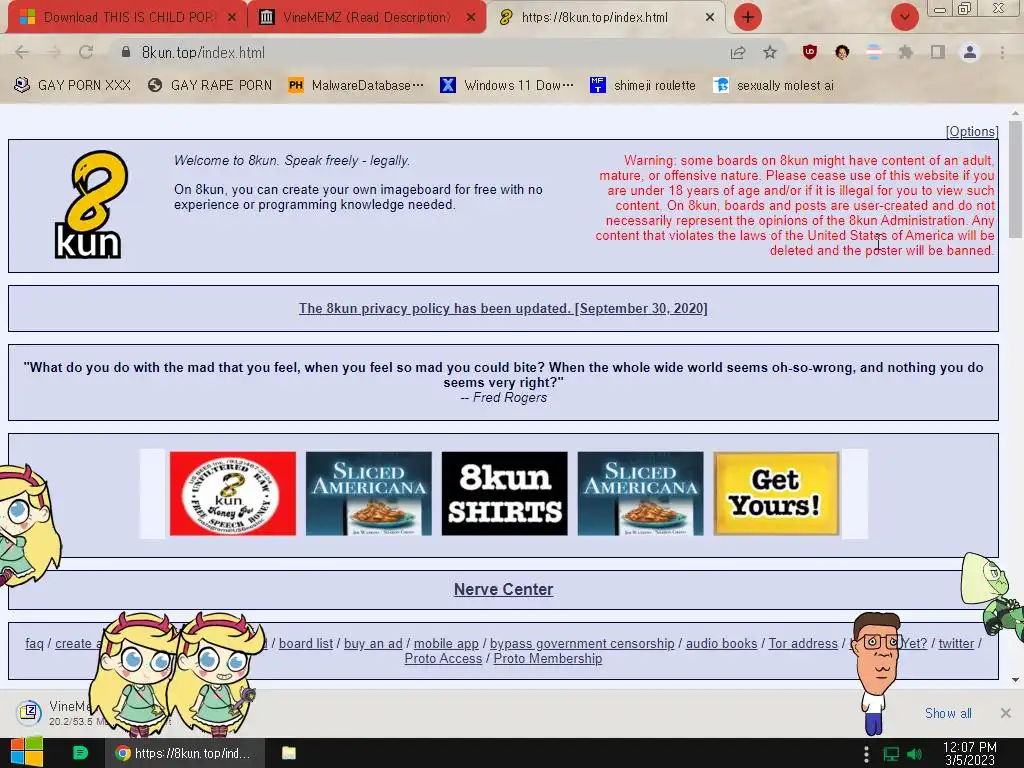Viewport: 1024px width, 768px height.
Task: Open the Proto Access link
Action: click(443, 658)
